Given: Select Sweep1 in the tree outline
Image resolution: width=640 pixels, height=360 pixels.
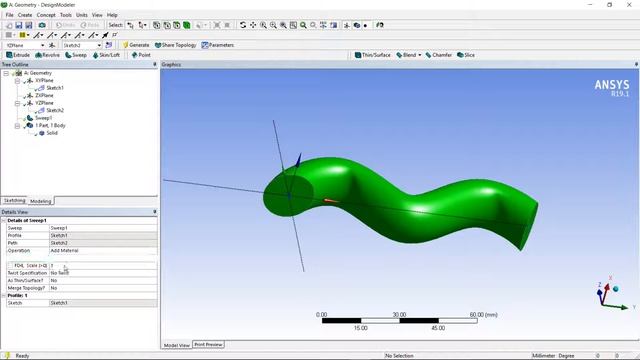Looking at the screenshot, I should pos(43,118).
